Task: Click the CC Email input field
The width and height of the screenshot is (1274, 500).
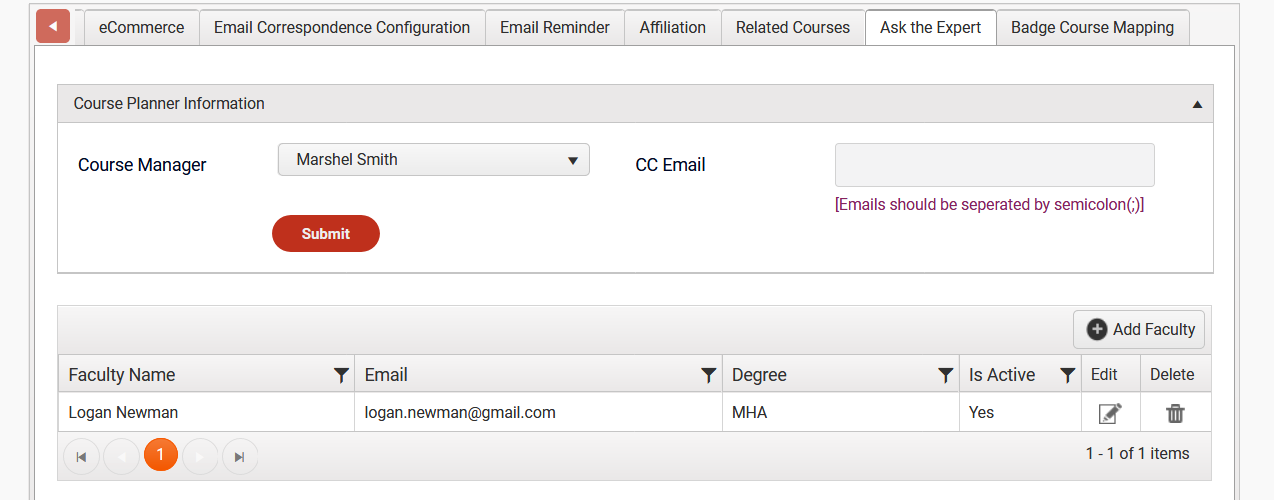Action: tap(994, 165)
